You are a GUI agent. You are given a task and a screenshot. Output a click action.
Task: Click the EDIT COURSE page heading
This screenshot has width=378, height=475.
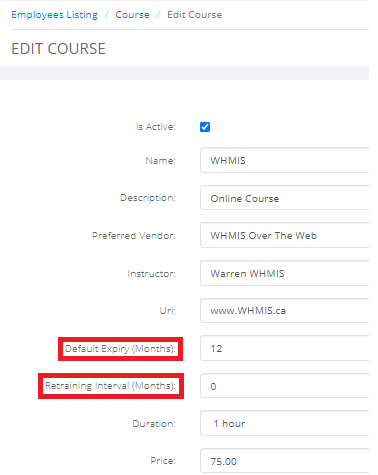click(58, 49)
